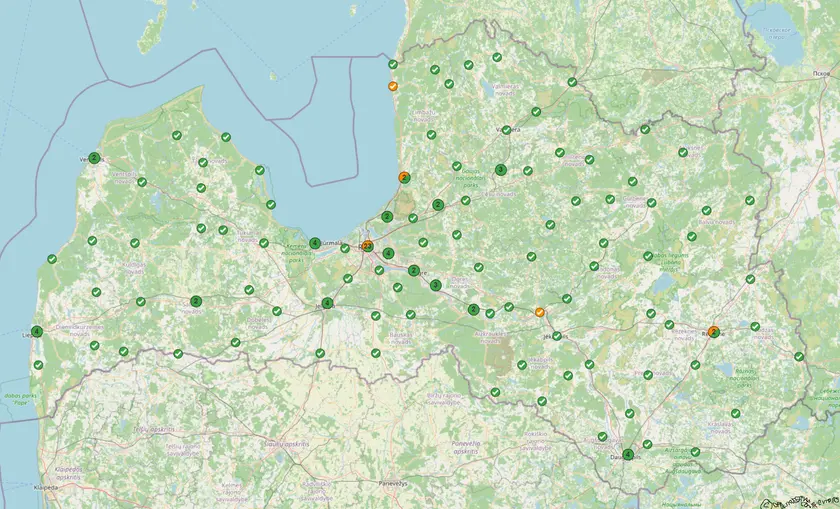The image size is (840, 509).
Task: Click the green cluster 4 at Jelgava
Action: (x=327, y=303)
